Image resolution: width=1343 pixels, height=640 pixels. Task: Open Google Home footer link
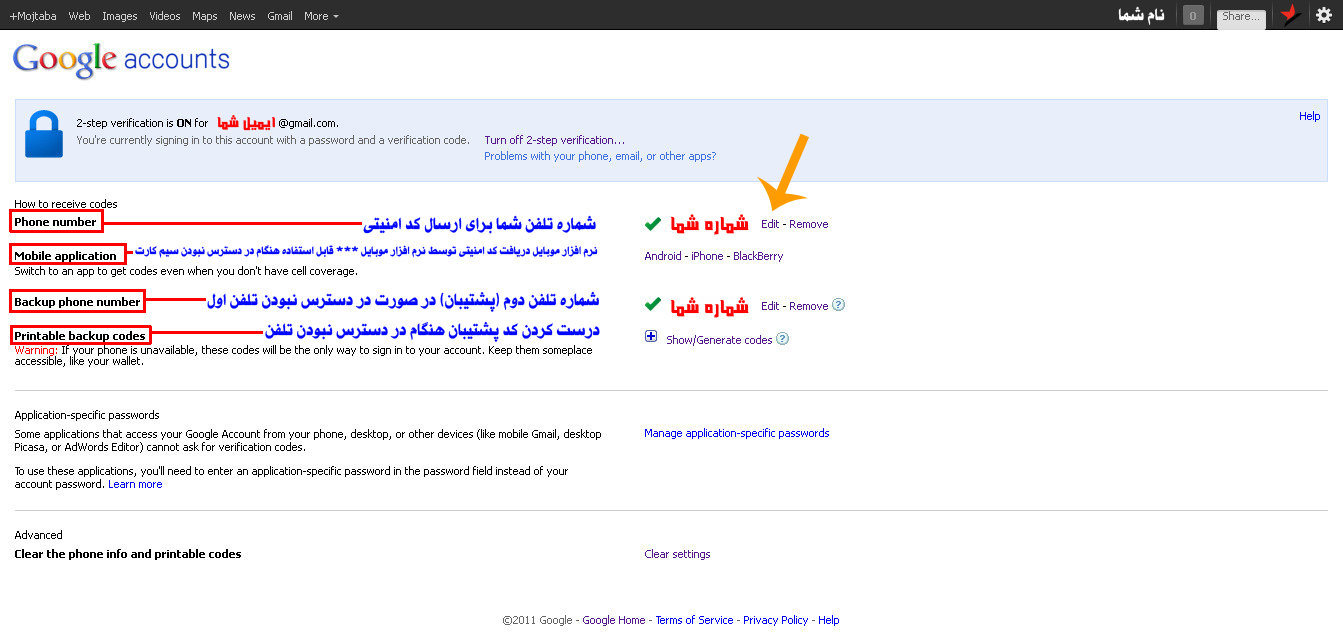pyautogui.click(x=614, y=620)
